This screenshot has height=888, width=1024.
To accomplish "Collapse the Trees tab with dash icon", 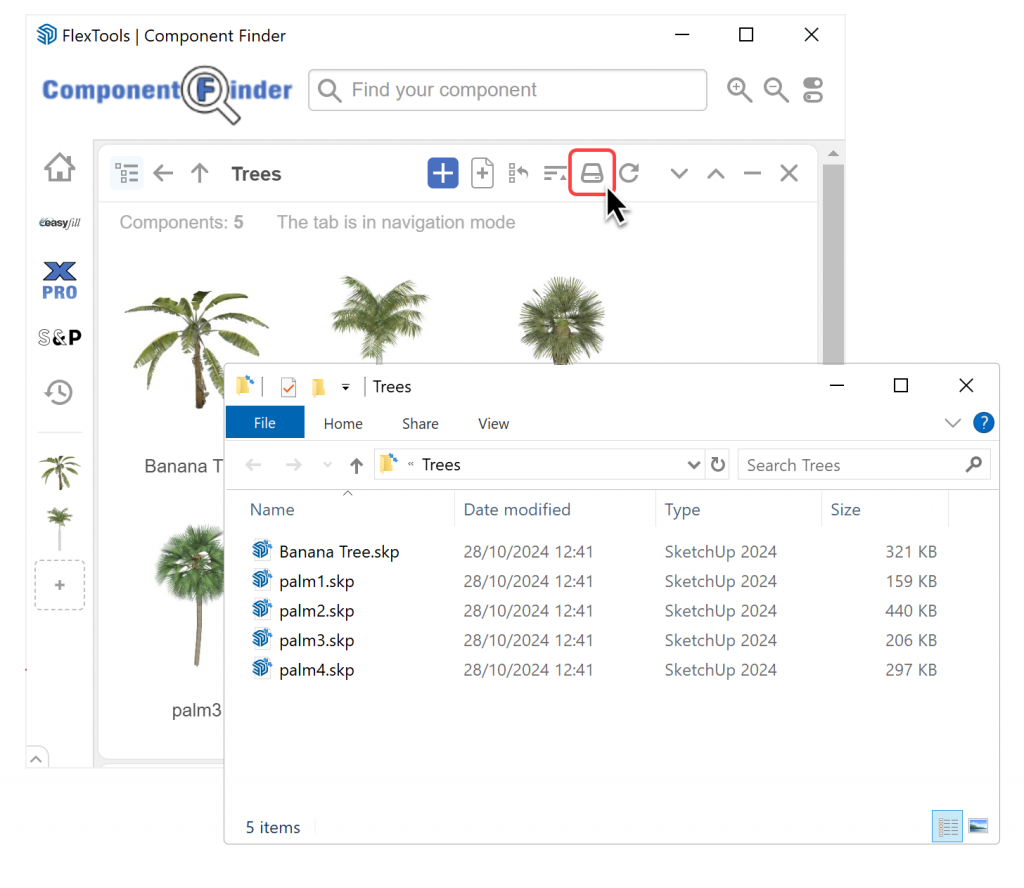I will [752, 174].
